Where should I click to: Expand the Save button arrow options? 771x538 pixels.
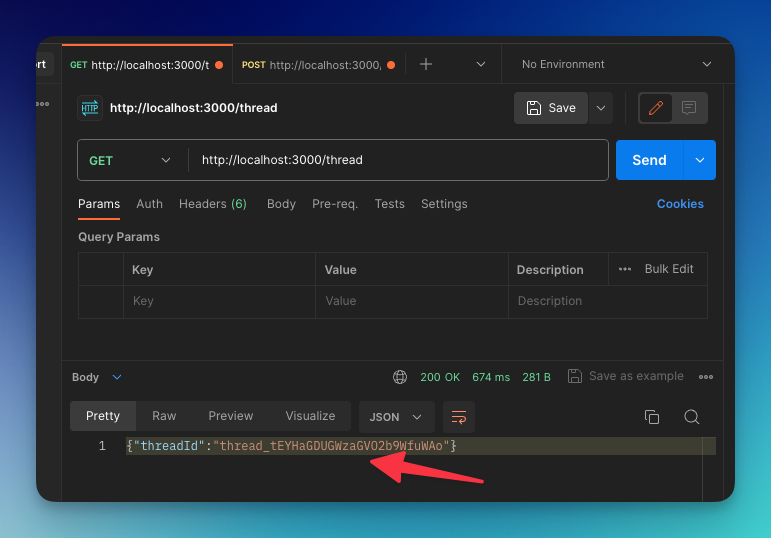(x=601, y=108)
